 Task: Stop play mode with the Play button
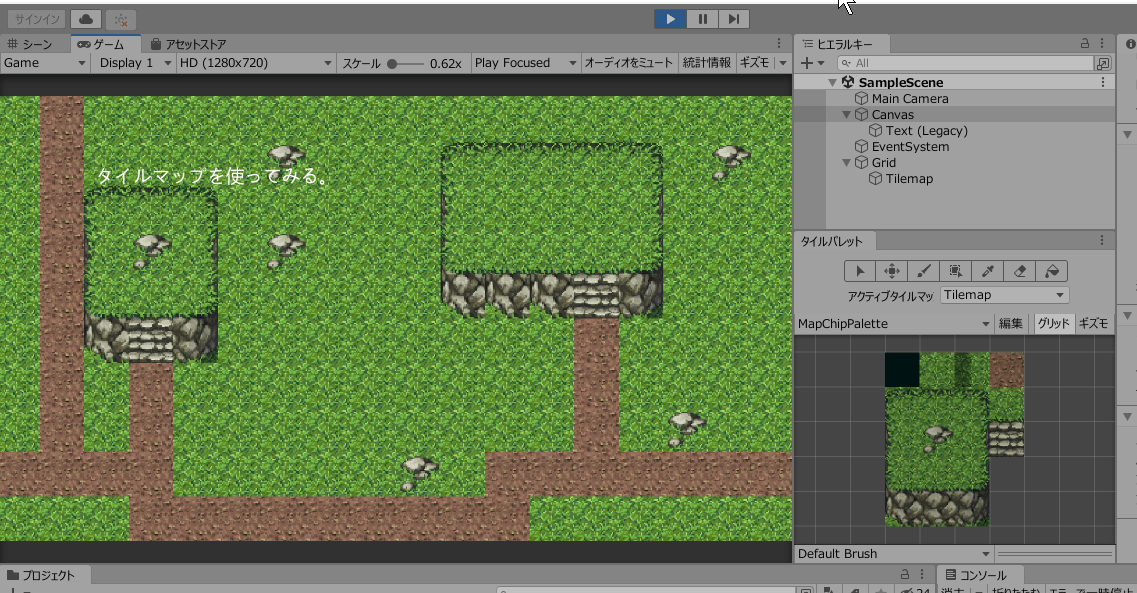[x=670, y=18]
